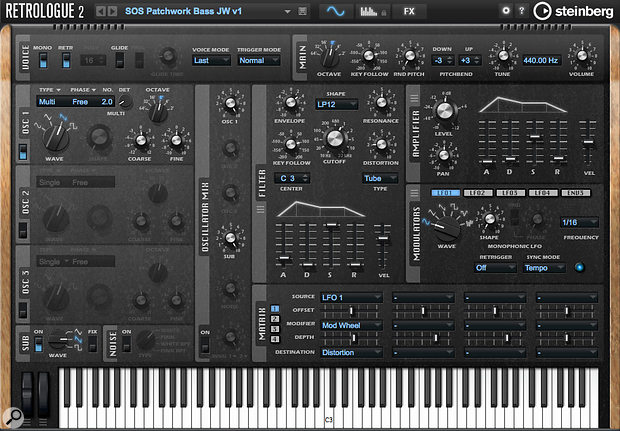
Task: Click the pitchbend Down stepper showing -3
Action: (442, 60)
